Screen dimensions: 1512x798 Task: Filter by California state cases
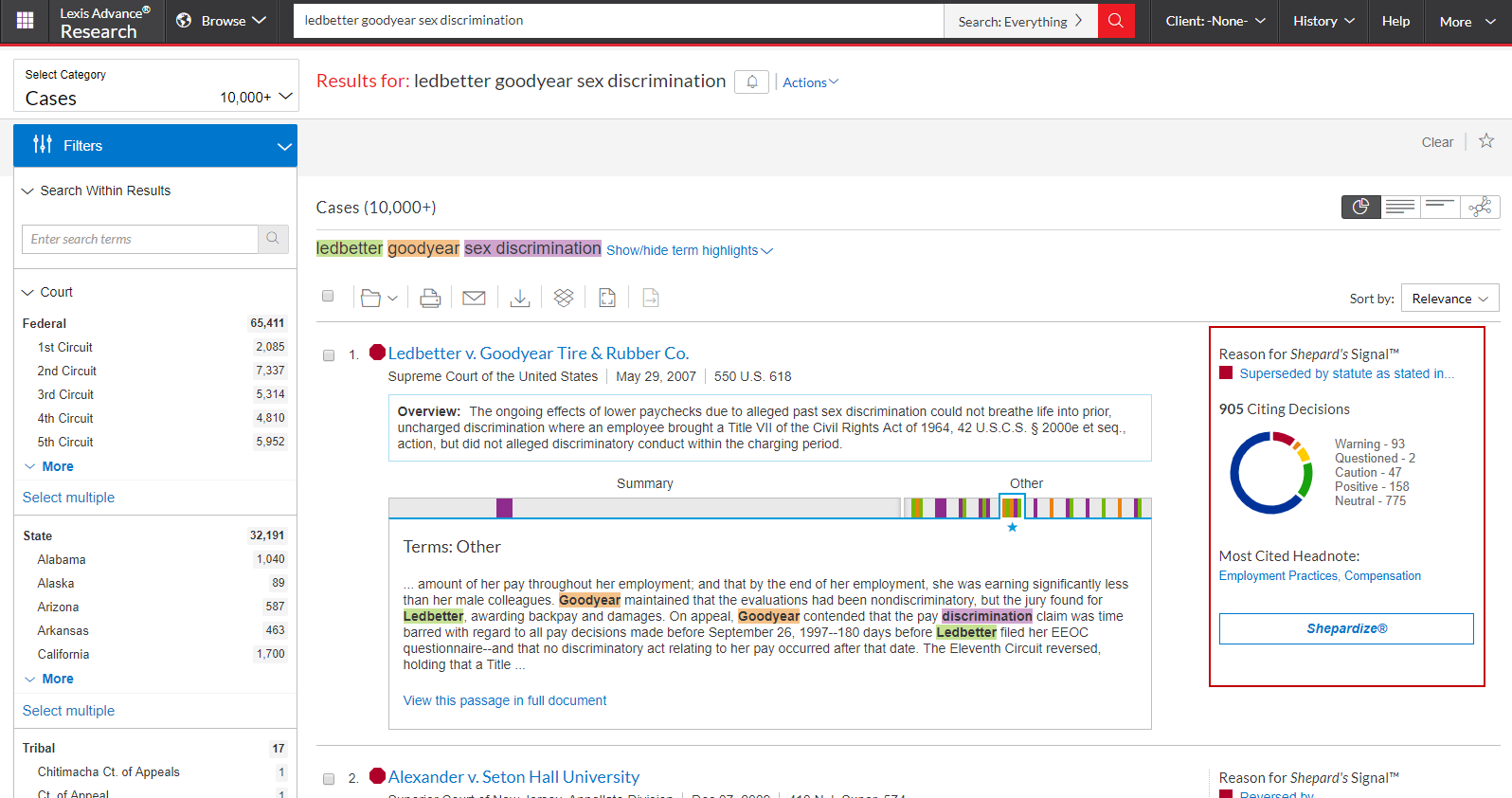(63, 654)
